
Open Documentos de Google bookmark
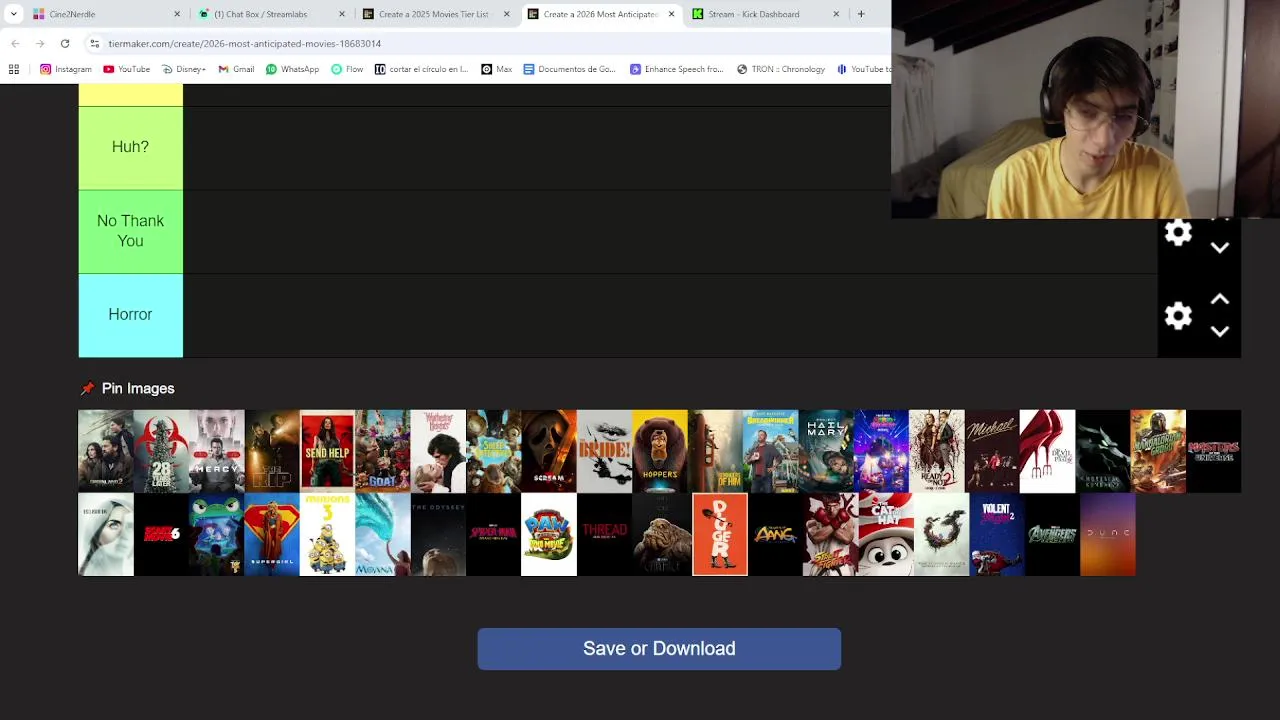click(570, 69)
